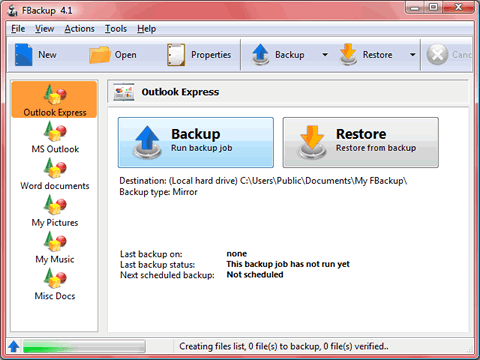Viewport: 480px width, 360px height.
Task: Click the toolbar Restore orange arrow icon
Action: coord(348,54)
